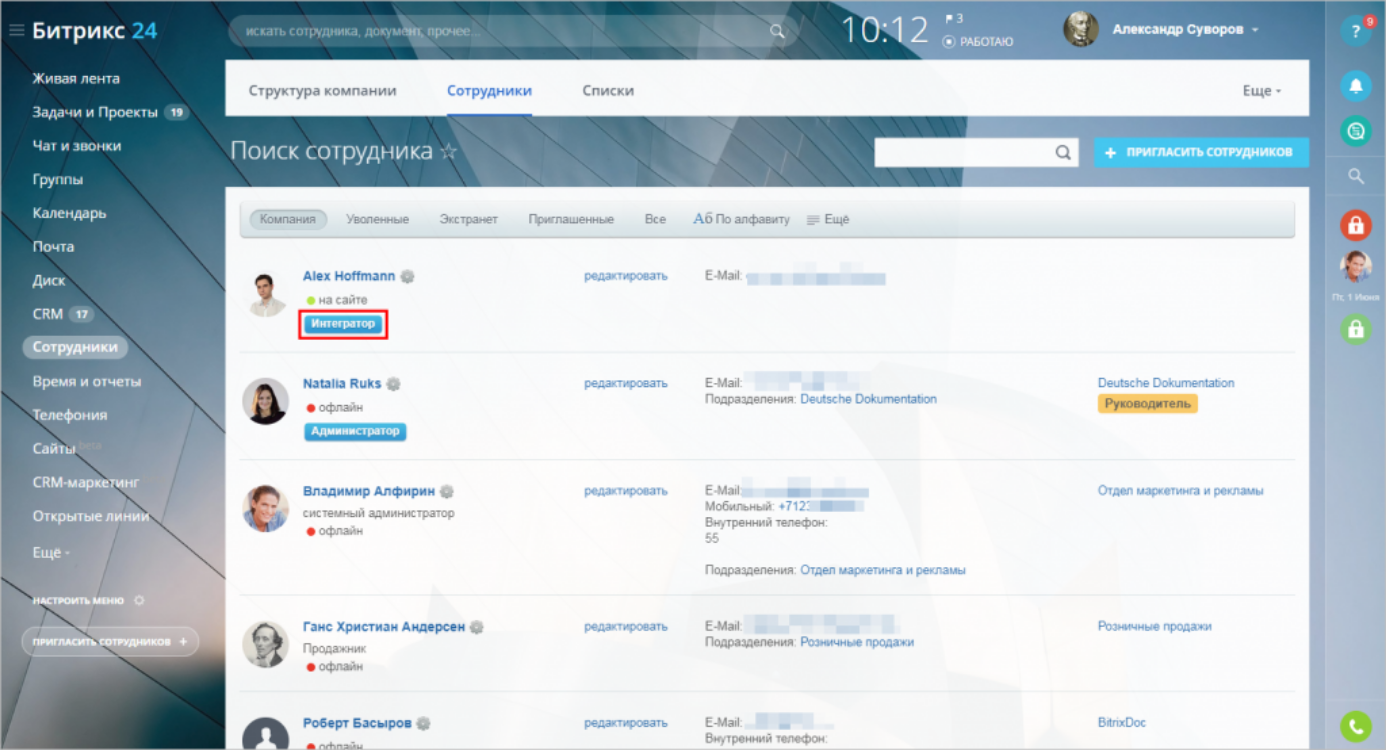Click blue Пригласить сотрудников button

point(1201,152)
